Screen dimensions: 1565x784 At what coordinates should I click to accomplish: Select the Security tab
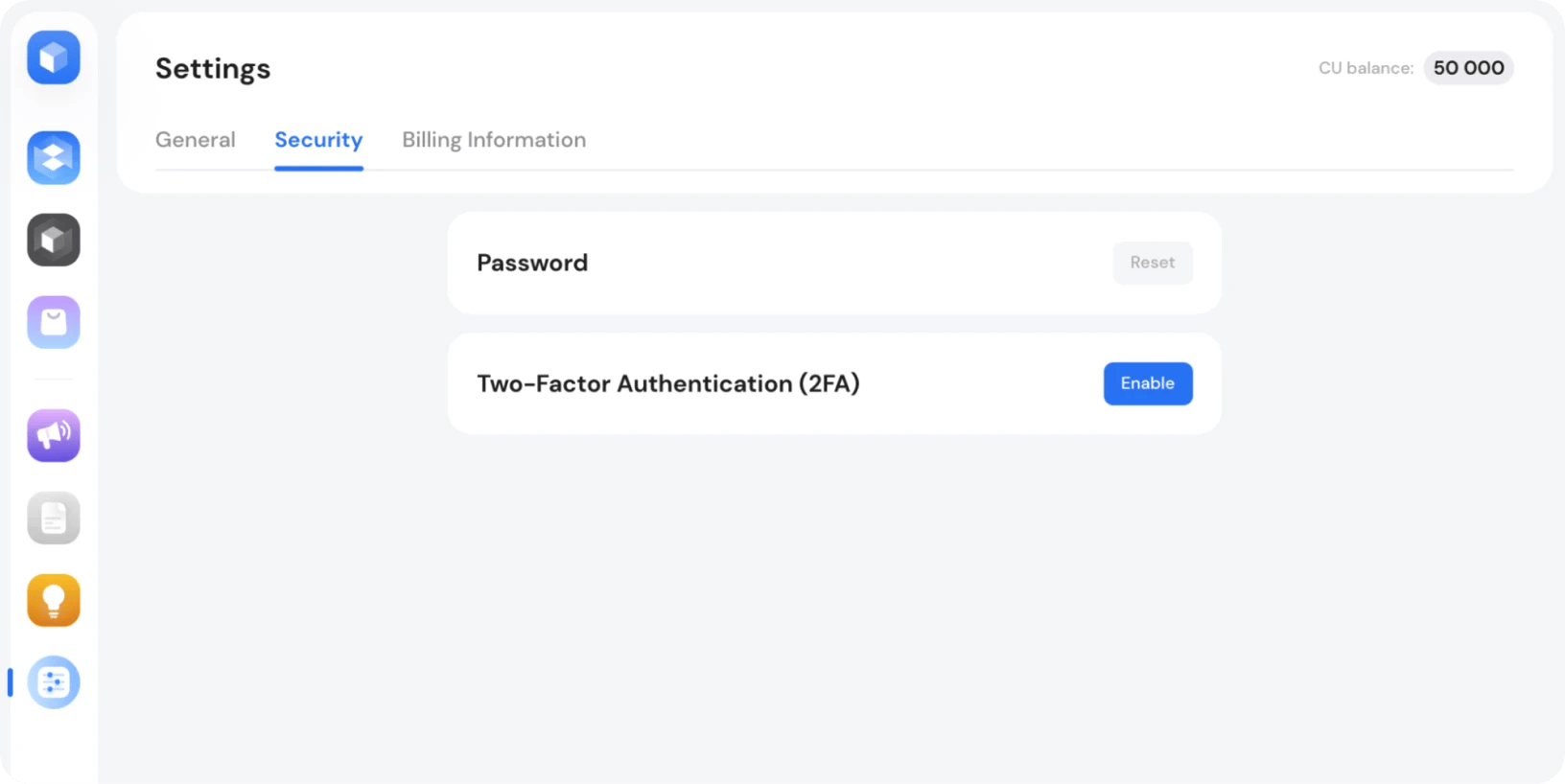pyautogui.click(x=318, y=139)
